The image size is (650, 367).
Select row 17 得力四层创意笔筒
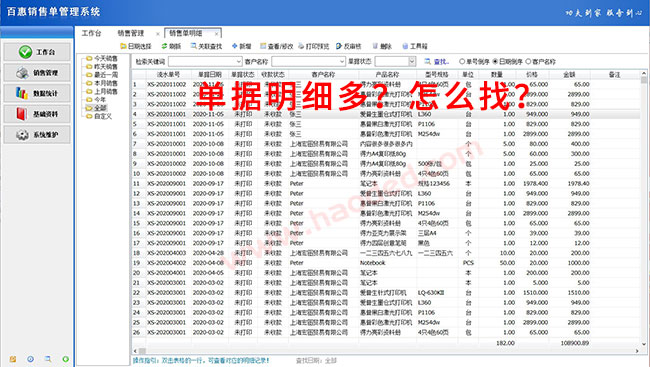(x=386, y=243)
